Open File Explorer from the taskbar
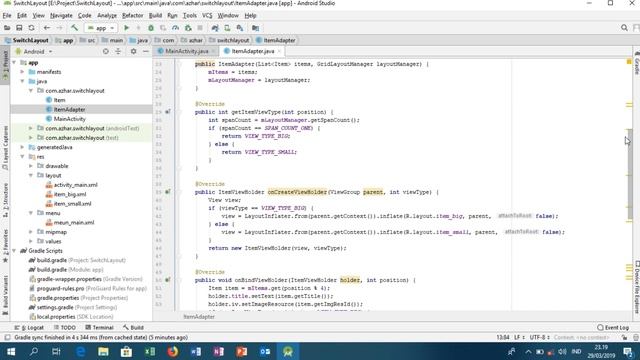This screenshot has width=640, height=360. (x=103, y=351)
